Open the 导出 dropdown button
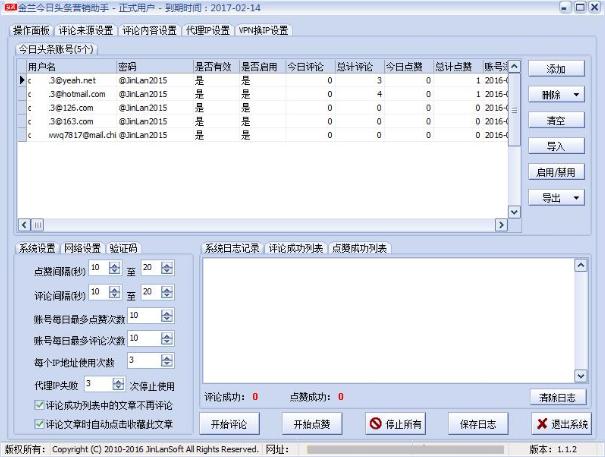Viewport: 605px width, 457px height. click(556, 198)
